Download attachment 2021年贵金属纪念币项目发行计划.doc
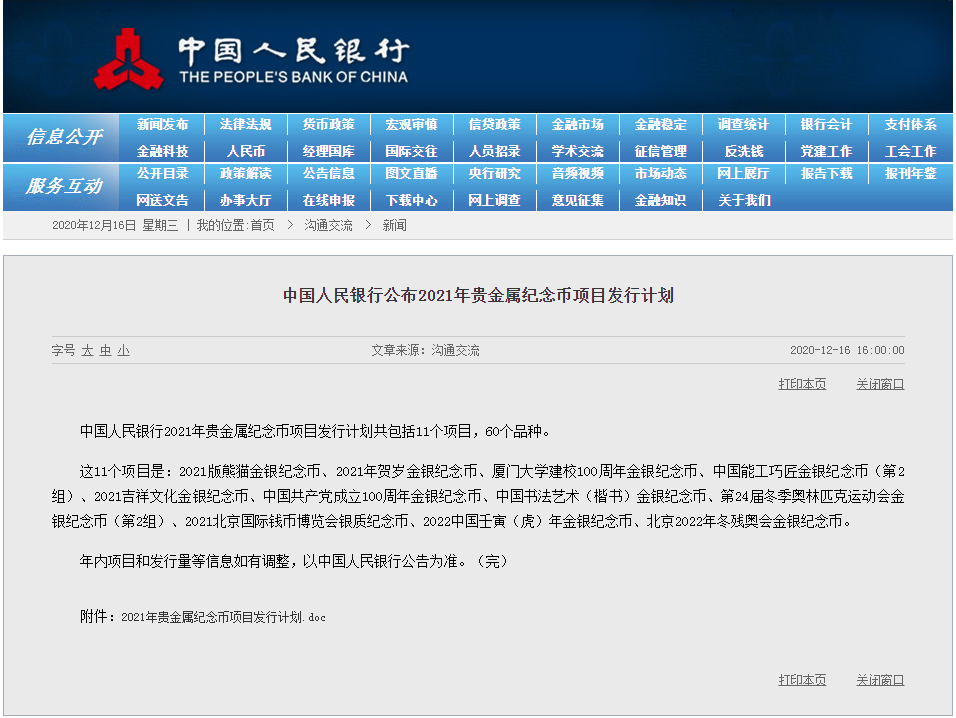 [x=223, y=617]
